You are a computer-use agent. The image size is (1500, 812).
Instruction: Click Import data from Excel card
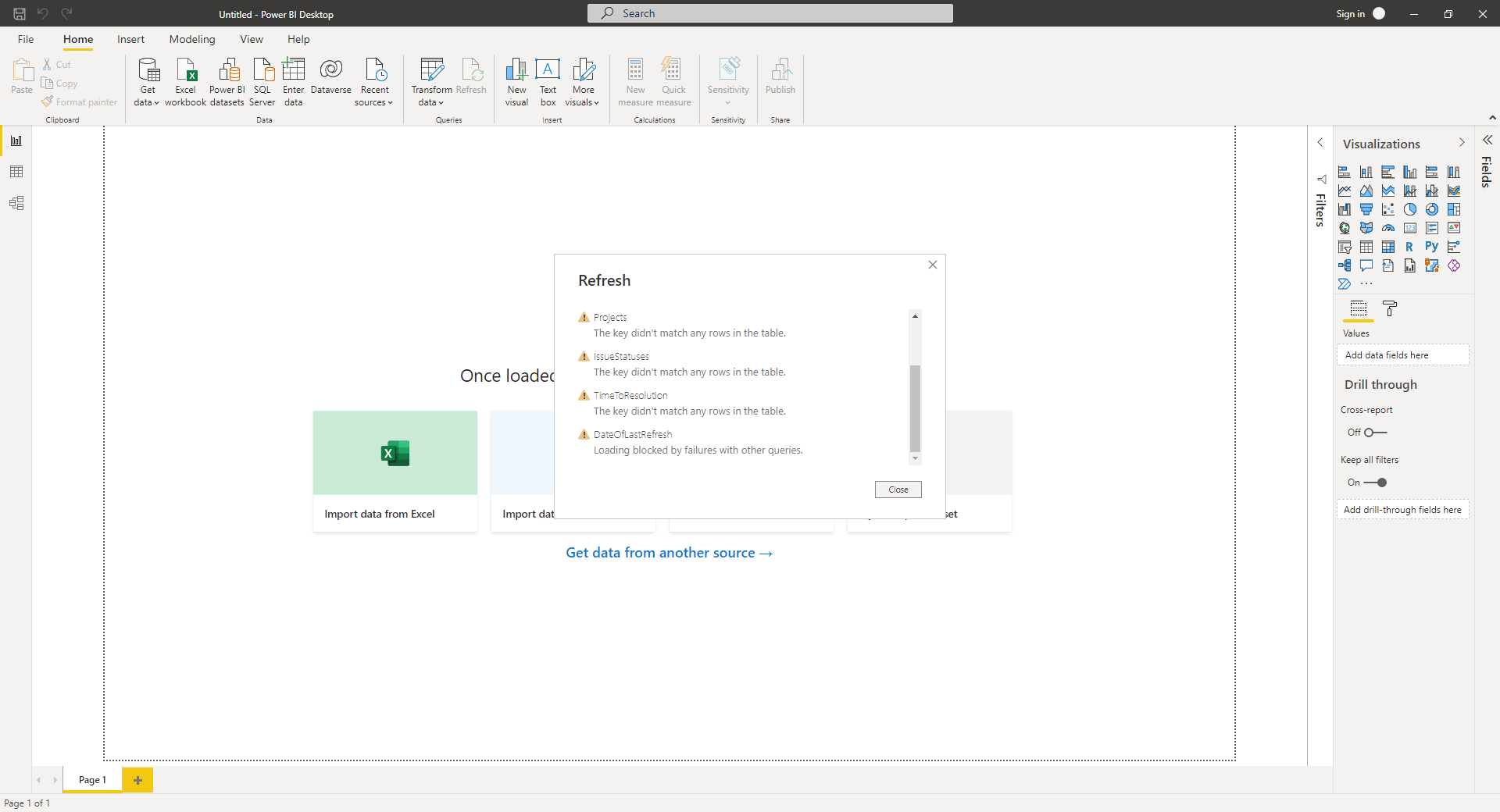[395, 472]
